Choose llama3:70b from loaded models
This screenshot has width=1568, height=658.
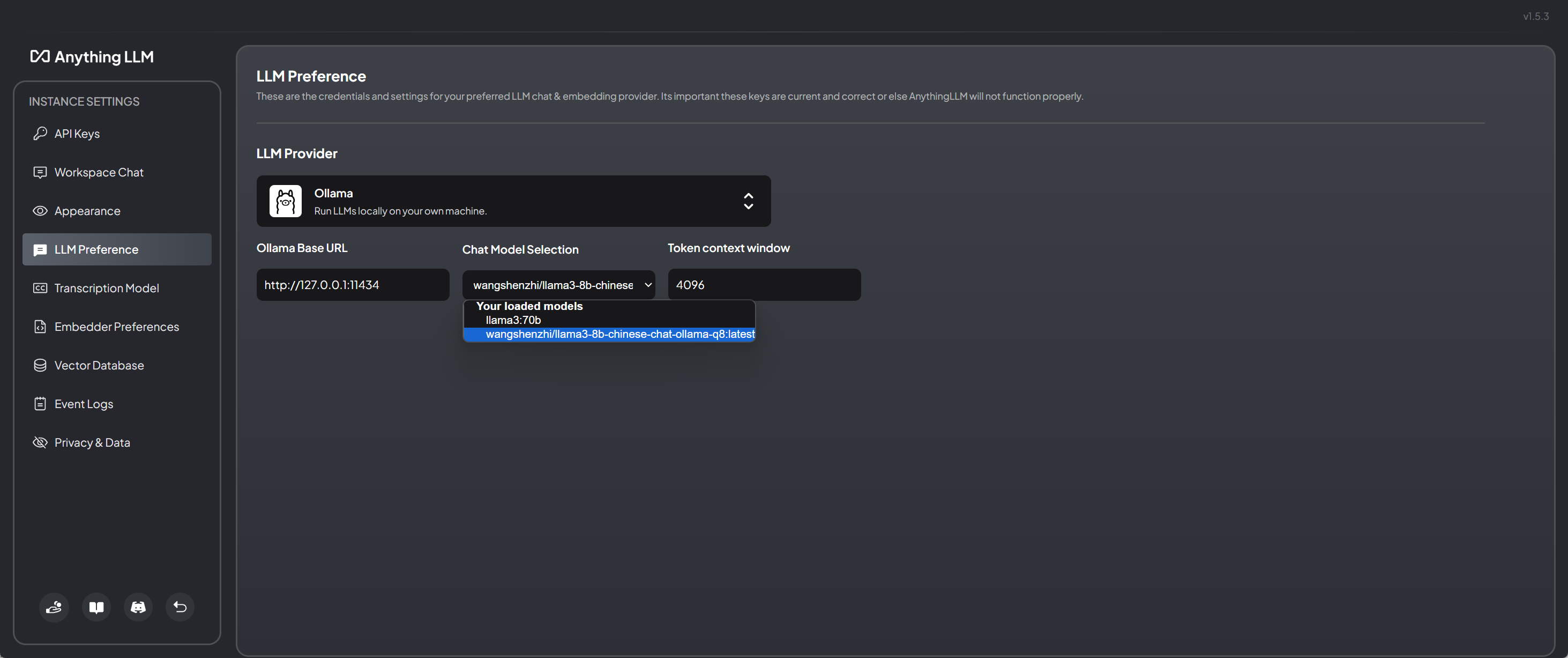[513, 320]
